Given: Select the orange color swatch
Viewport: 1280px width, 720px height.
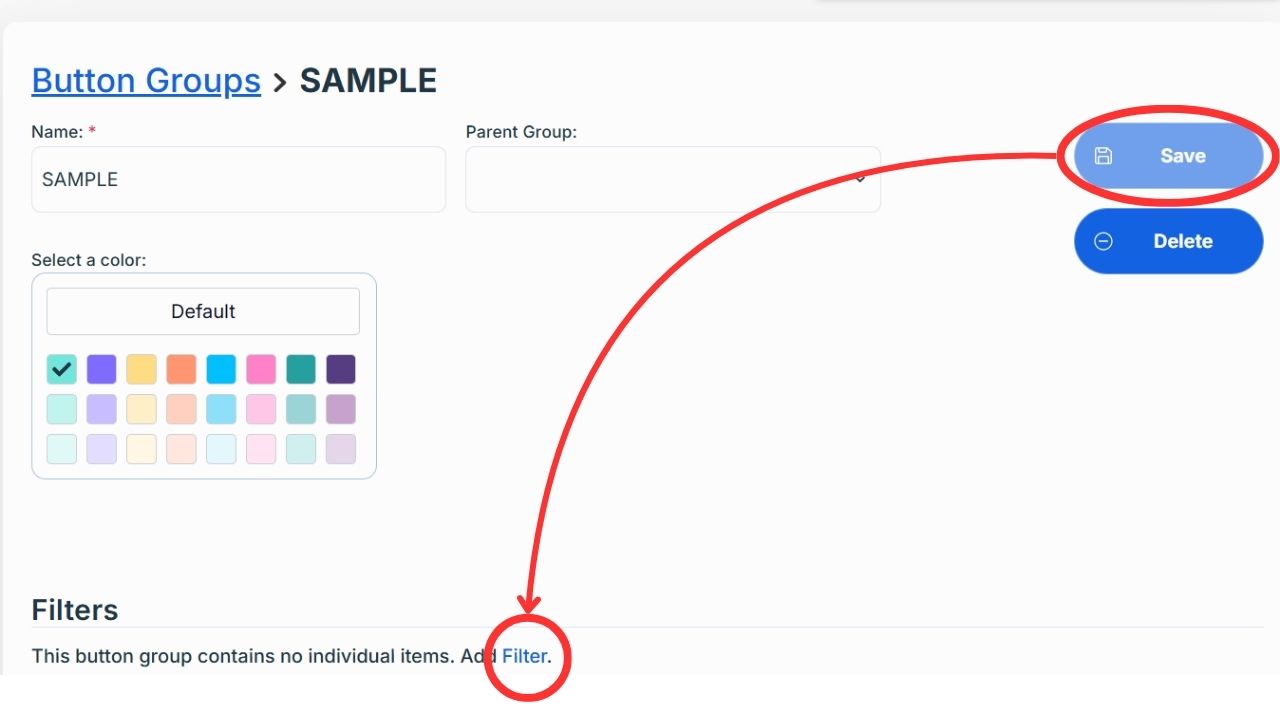Looking at the screenshot, I should [182, 369].
